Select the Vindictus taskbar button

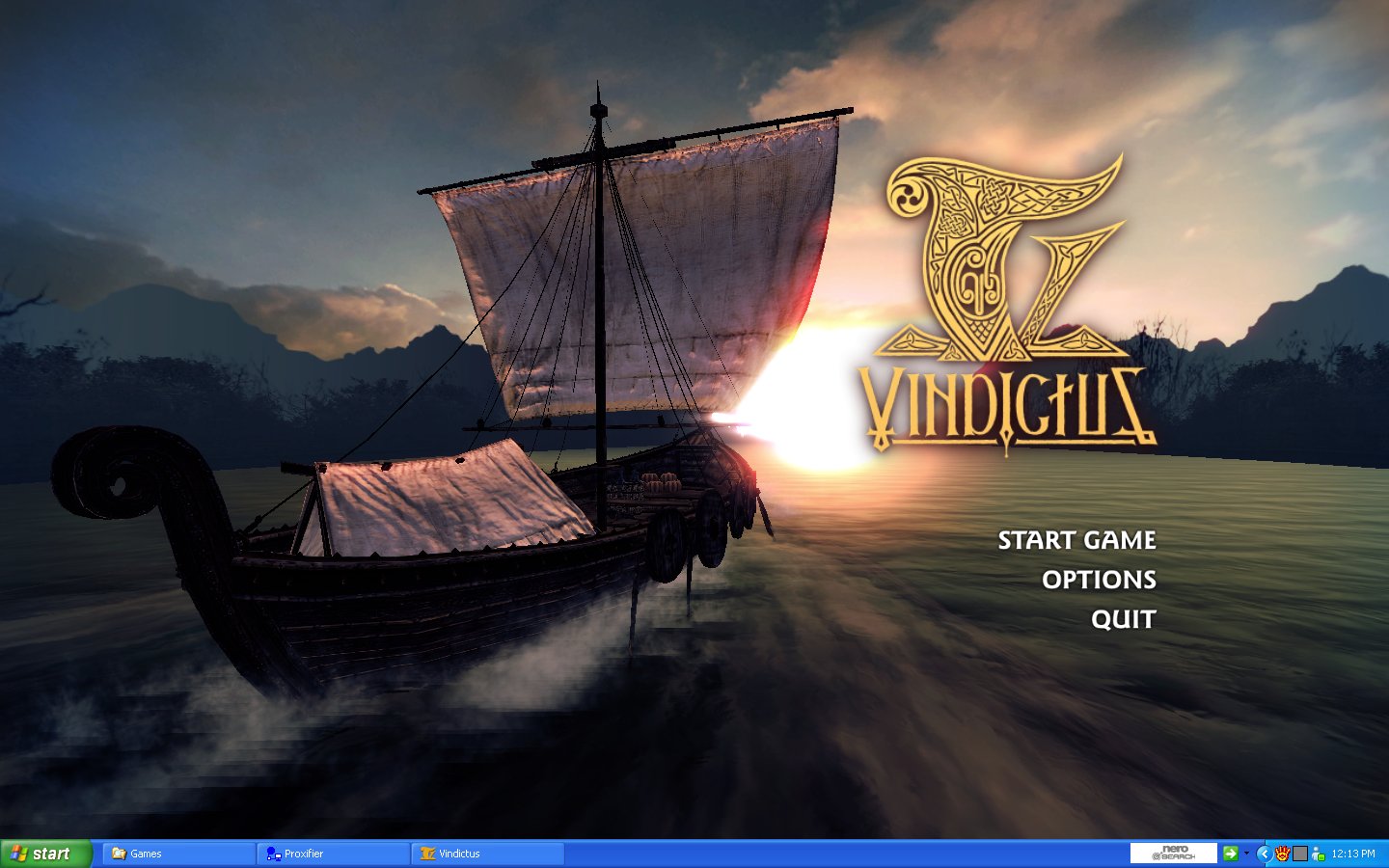487,854
